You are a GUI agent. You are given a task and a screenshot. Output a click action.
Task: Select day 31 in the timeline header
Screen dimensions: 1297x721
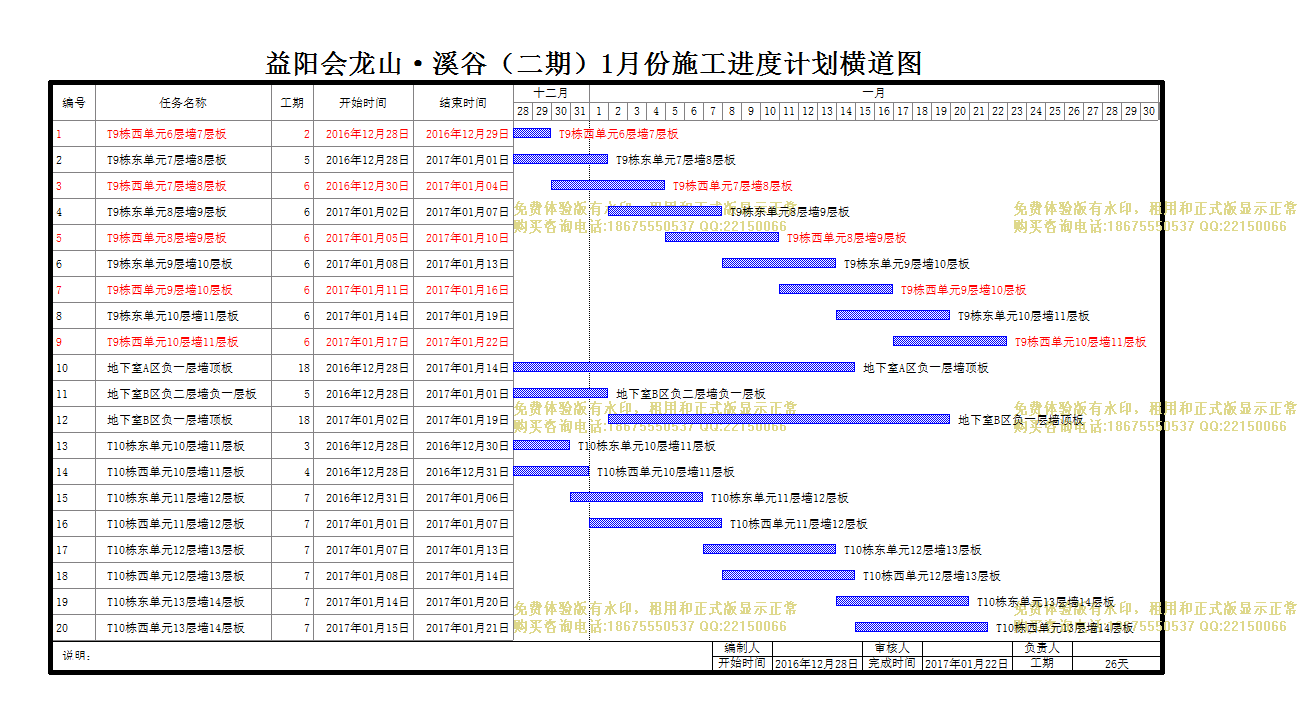(x=580, y=111)
